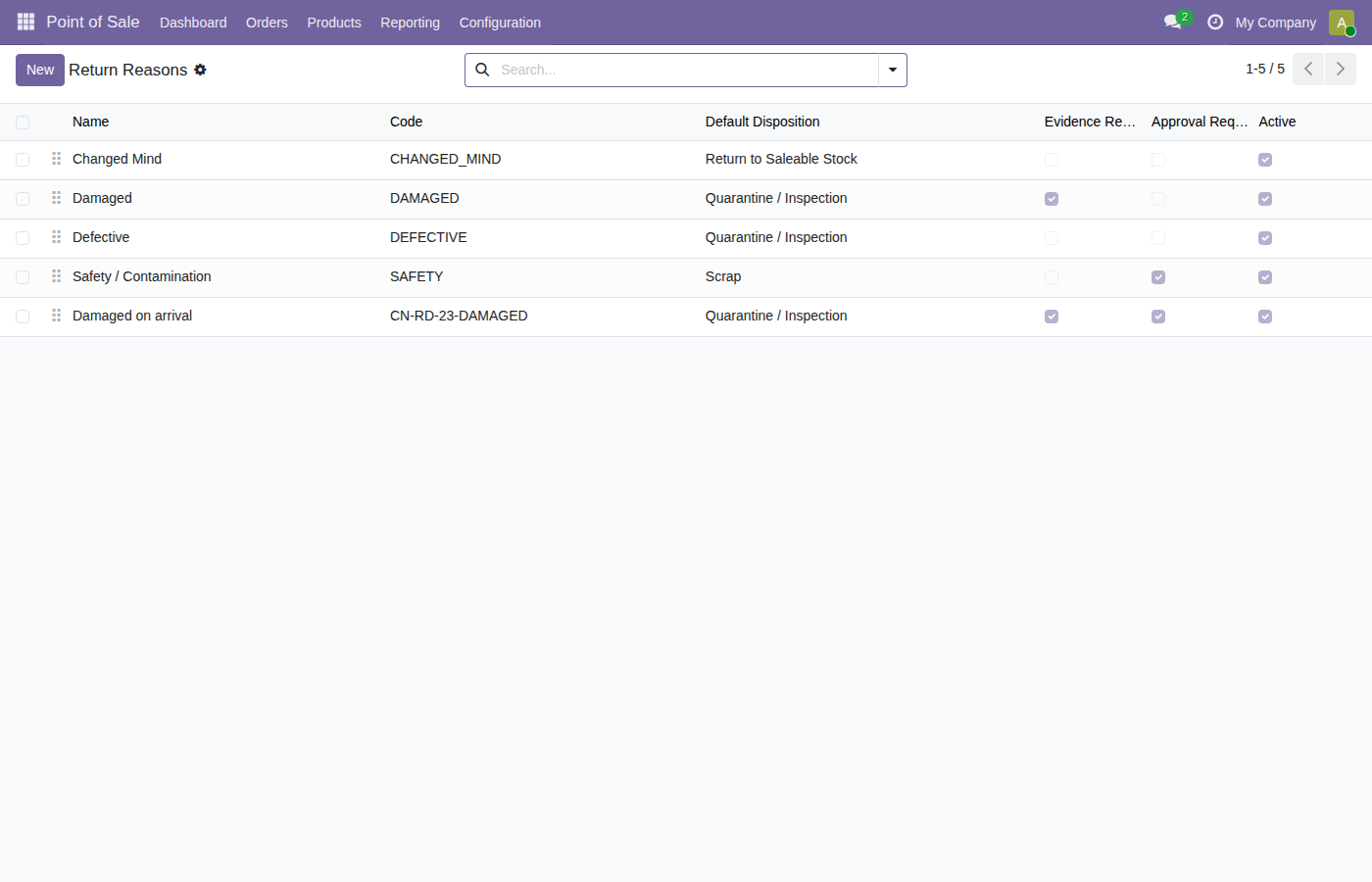Go to the previous page of records
The image size is (1372, 882).
(1308, 70)
